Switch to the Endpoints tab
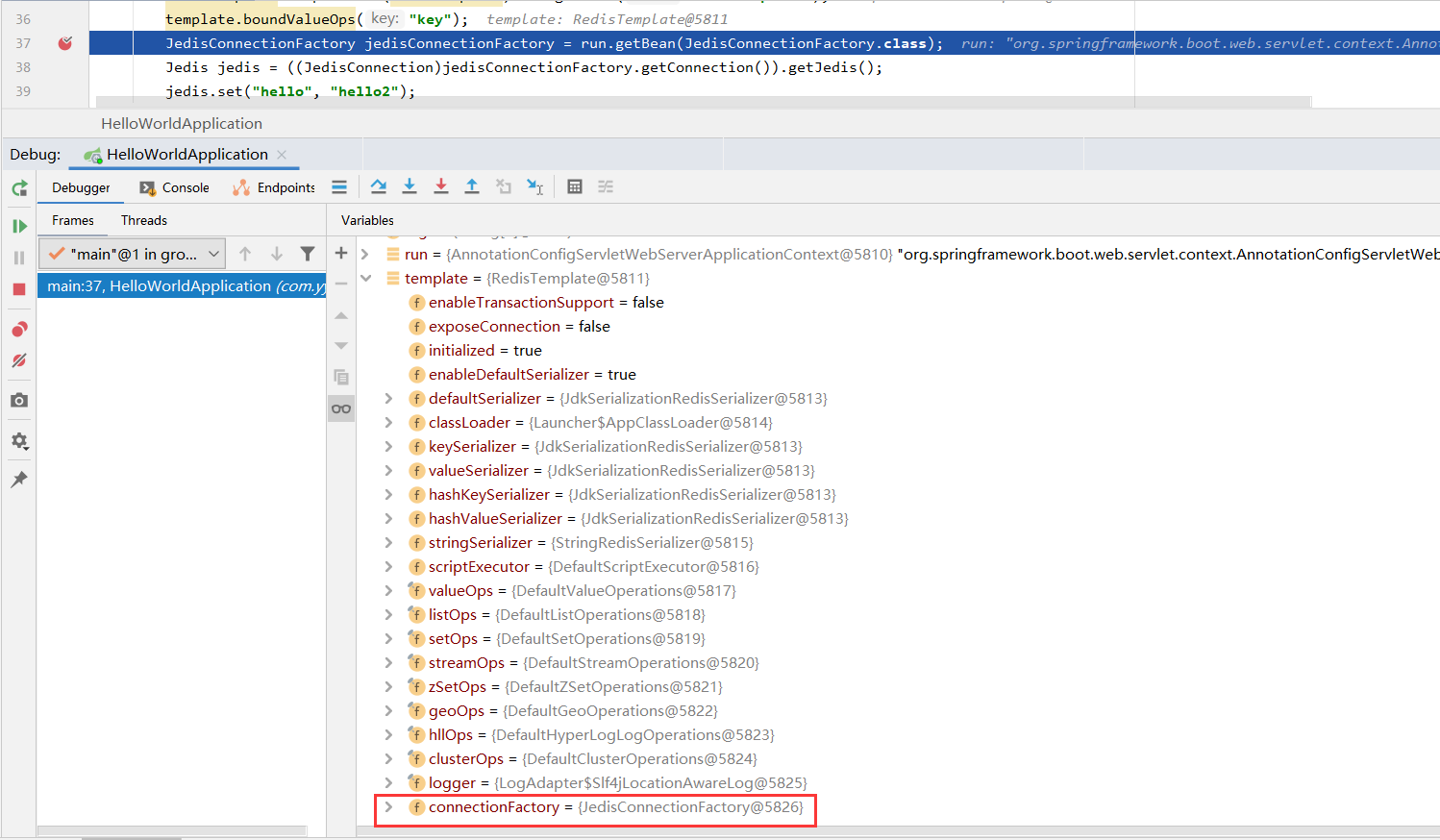Screen dimensions: 1440x840 click(x=274, y=187)
